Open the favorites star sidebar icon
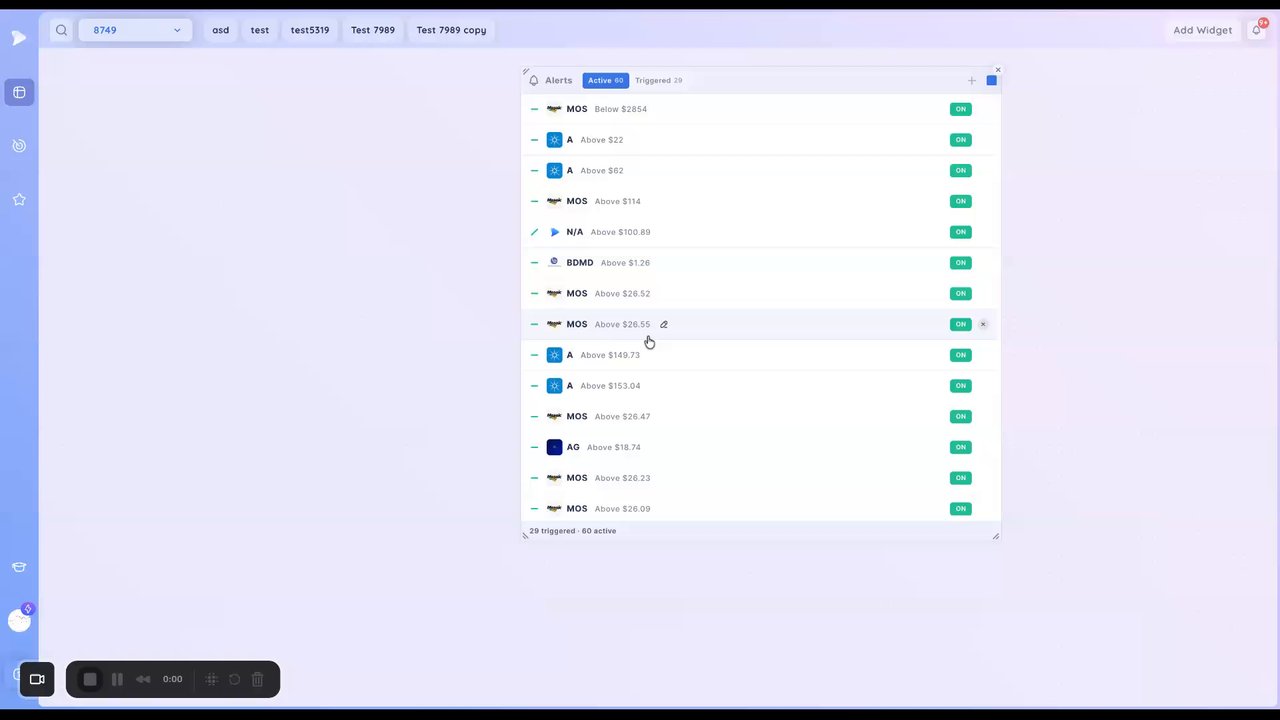 tap(19, 199)
